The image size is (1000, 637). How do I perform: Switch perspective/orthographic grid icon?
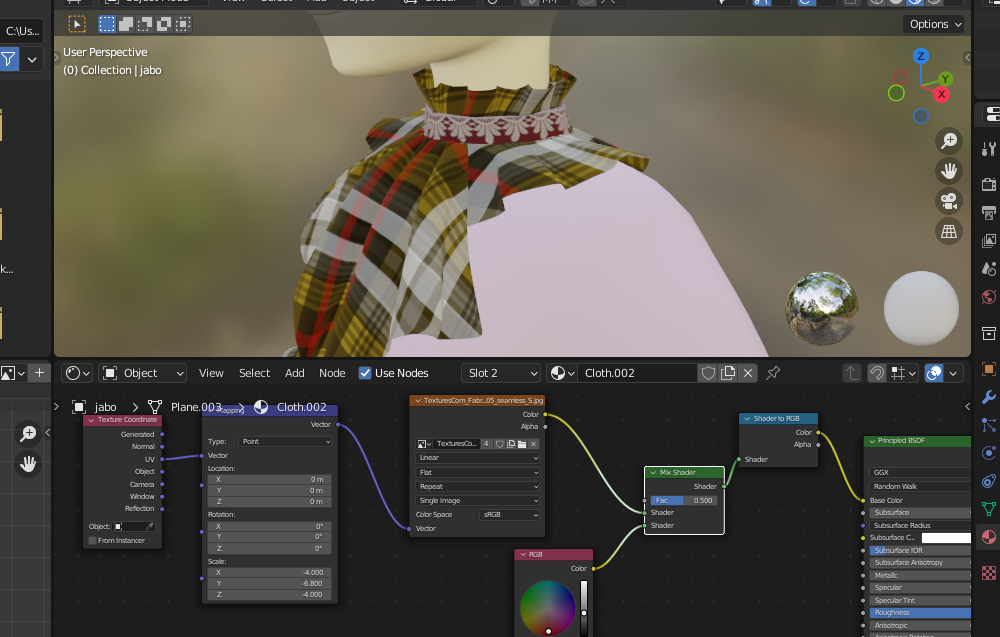pyautogui.click(x=949, y=231)
